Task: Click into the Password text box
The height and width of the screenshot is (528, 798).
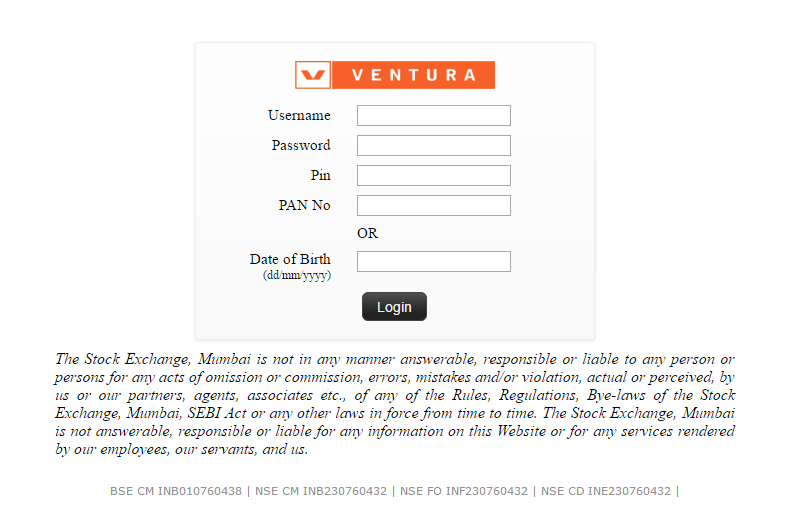Action: 433,146
